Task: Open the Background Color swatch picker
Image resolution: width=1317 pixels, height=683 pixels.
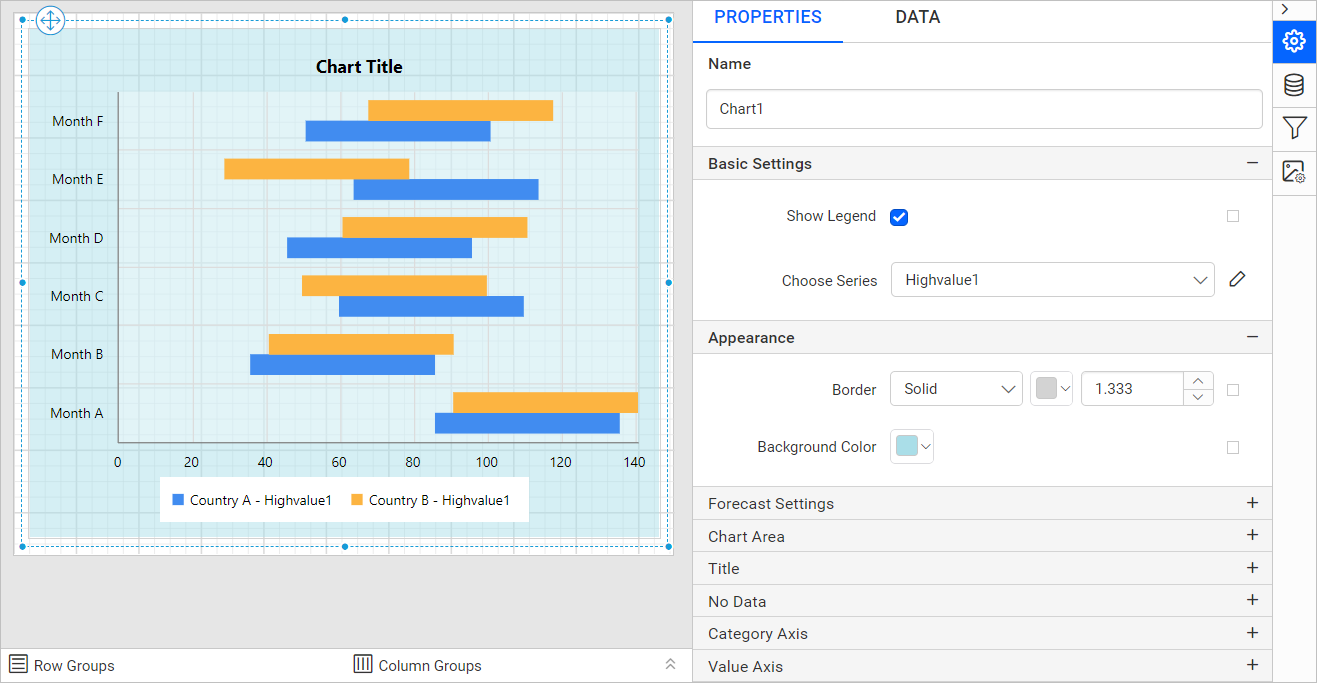Action: [x=912, y=447]
